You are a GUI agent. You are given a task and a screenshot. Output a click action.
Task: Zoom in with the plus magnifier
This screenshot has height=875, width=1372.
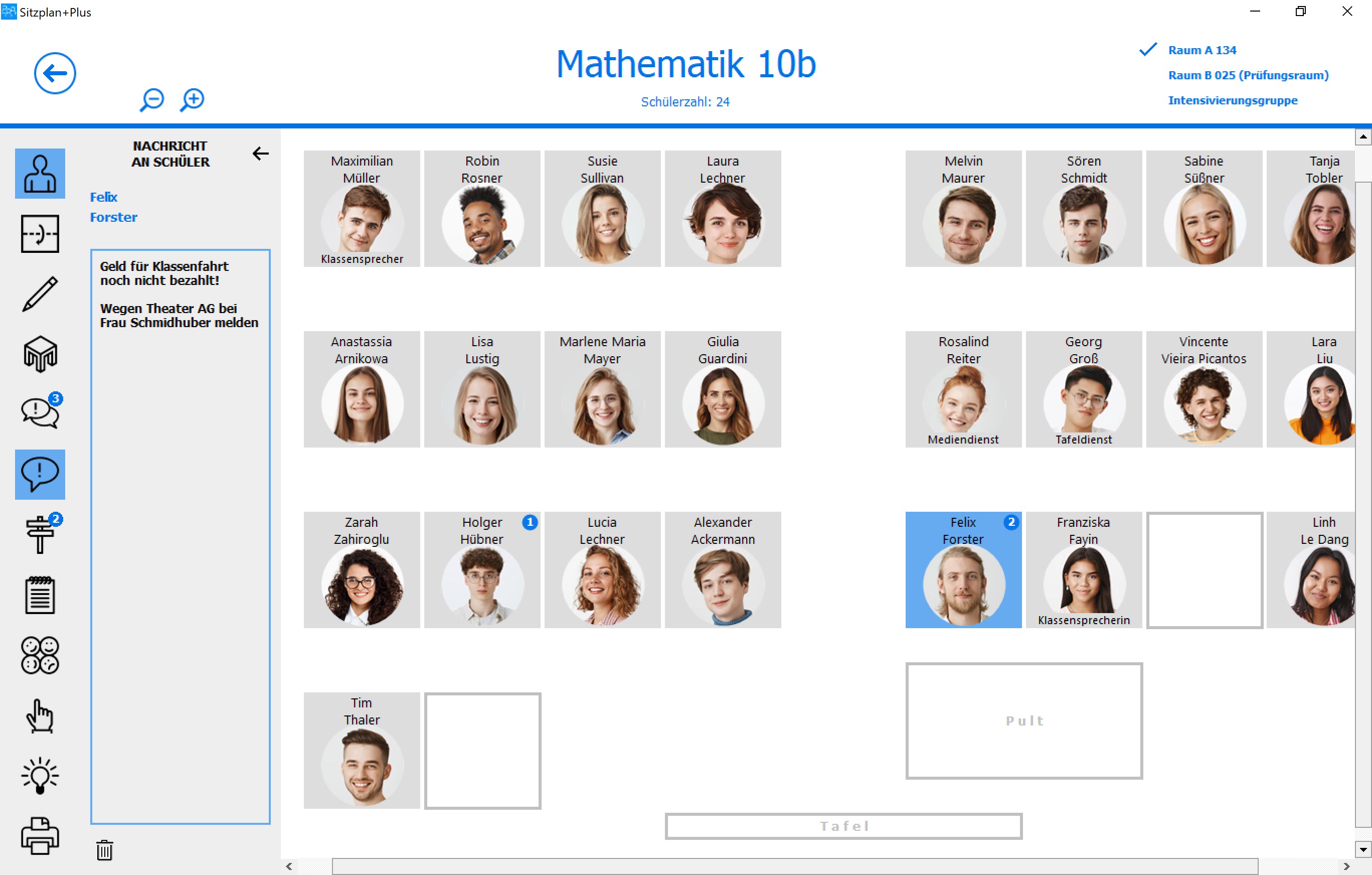click(193, 100)
